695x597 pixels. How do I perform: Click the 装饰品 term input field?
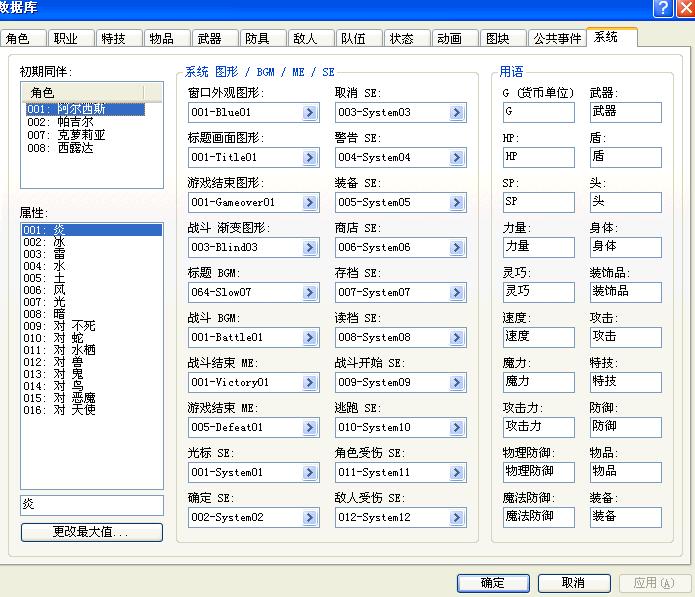coord(626,293)
